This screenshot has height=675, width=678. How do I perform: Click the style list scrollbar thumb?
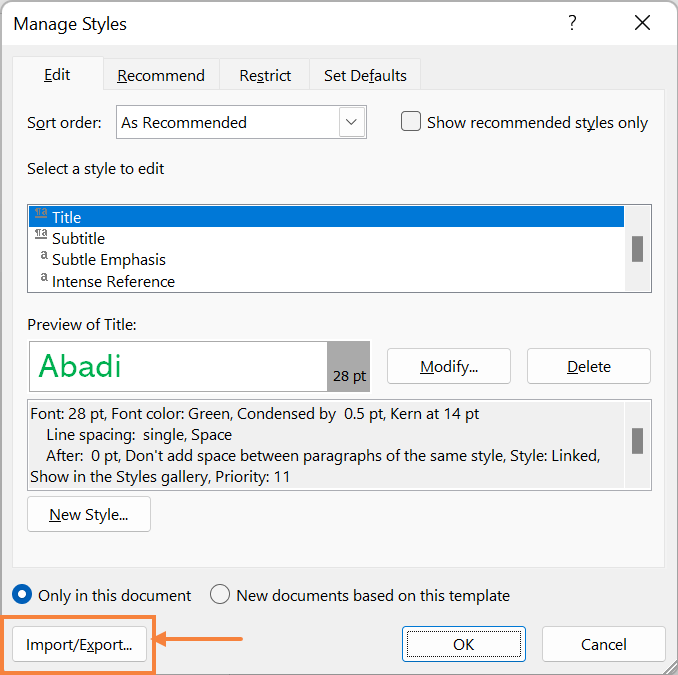point(637,249)
